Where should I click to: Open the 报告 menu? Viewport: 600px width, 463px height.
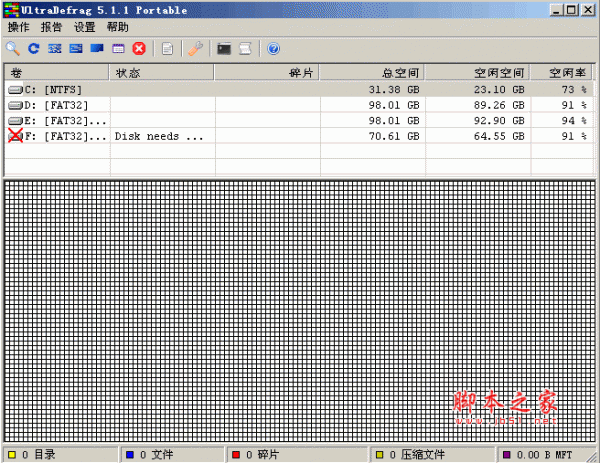pos(51,27)
